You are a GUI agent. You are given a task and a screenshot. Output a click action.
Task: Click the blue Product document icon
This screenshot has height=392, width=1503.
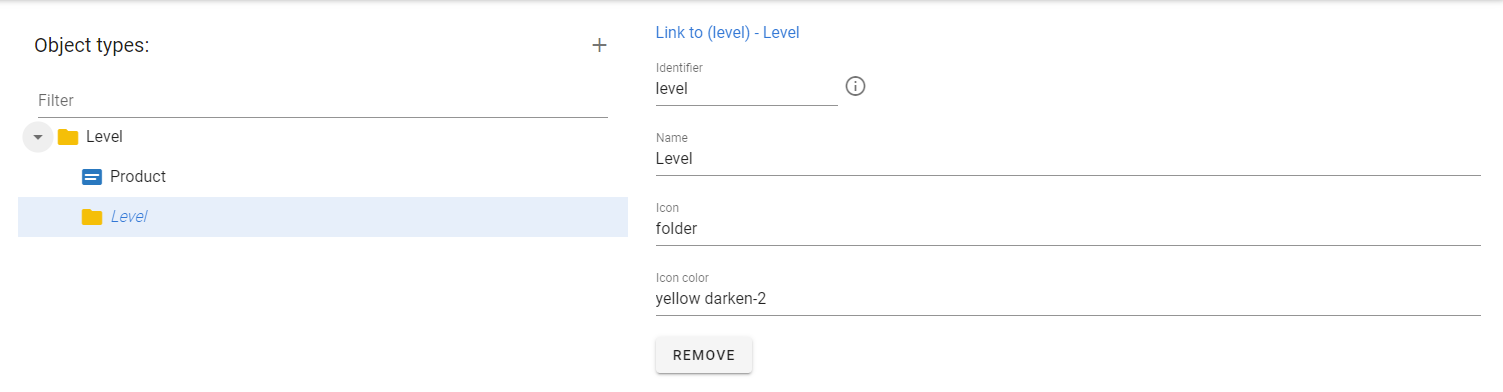pyautogui.click(x=92, y=177)
